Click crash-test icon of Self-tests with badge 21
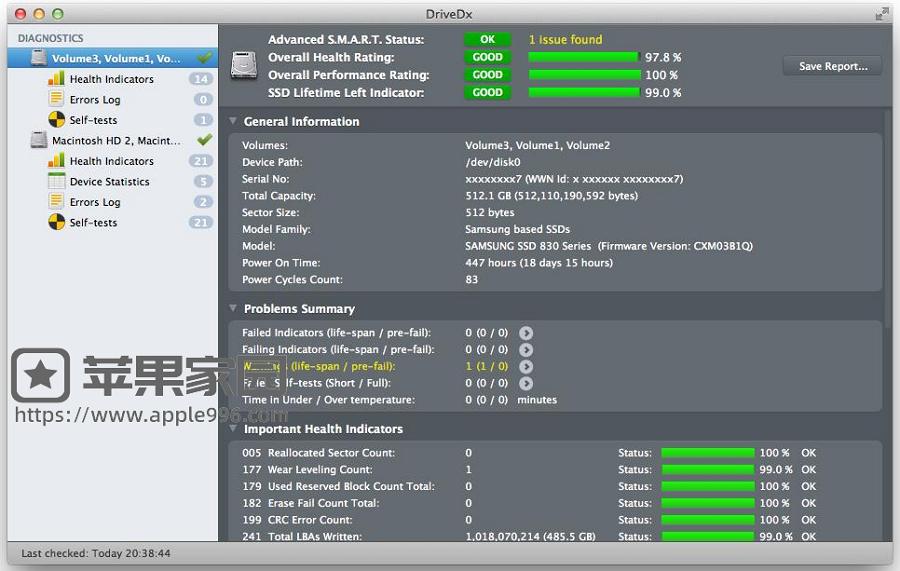 click(56, 222)
